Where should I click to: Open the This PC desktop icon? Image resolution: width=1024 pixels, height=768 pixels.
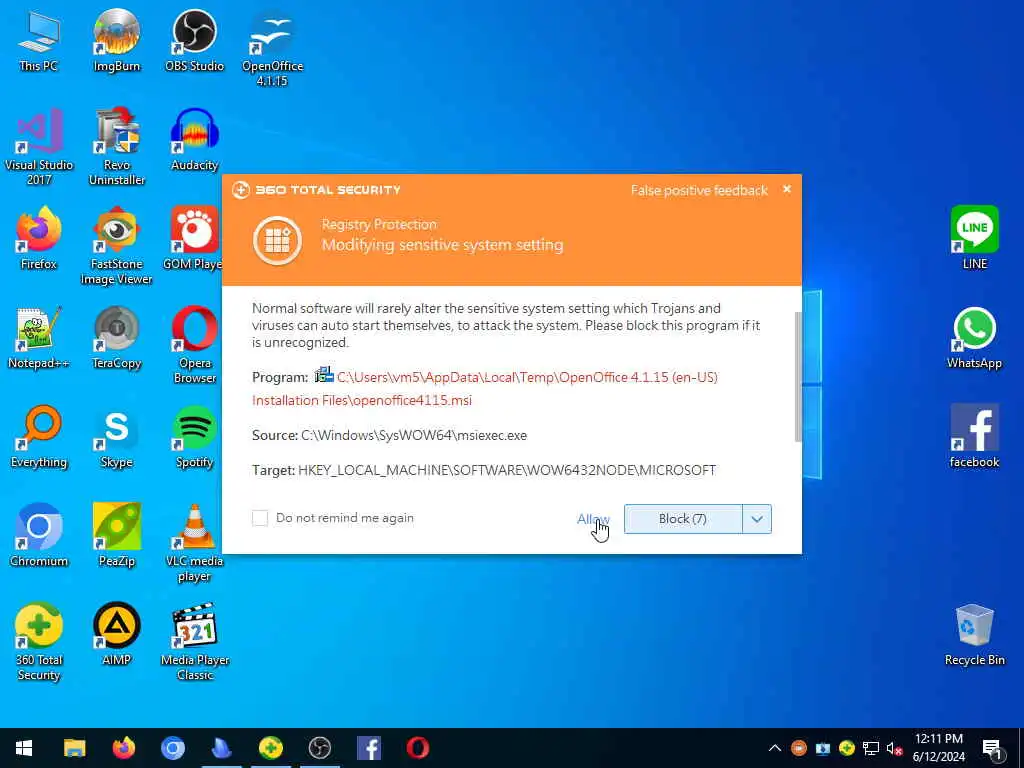[39, 40]
